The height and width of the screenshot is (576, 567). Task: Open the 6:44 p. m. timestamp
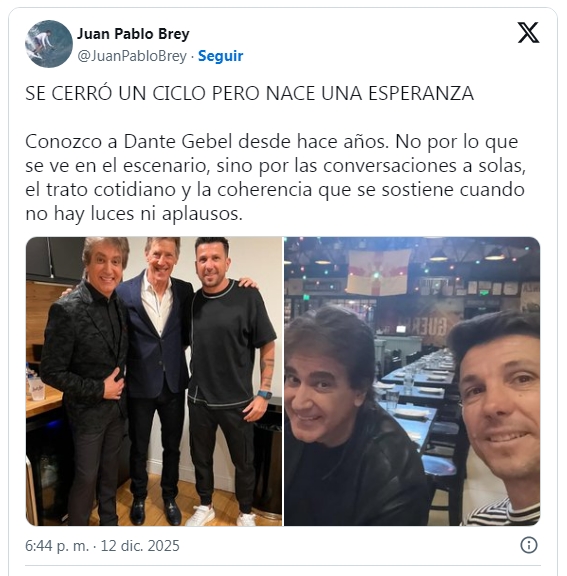pyautogui.click(x=57, y=546)
